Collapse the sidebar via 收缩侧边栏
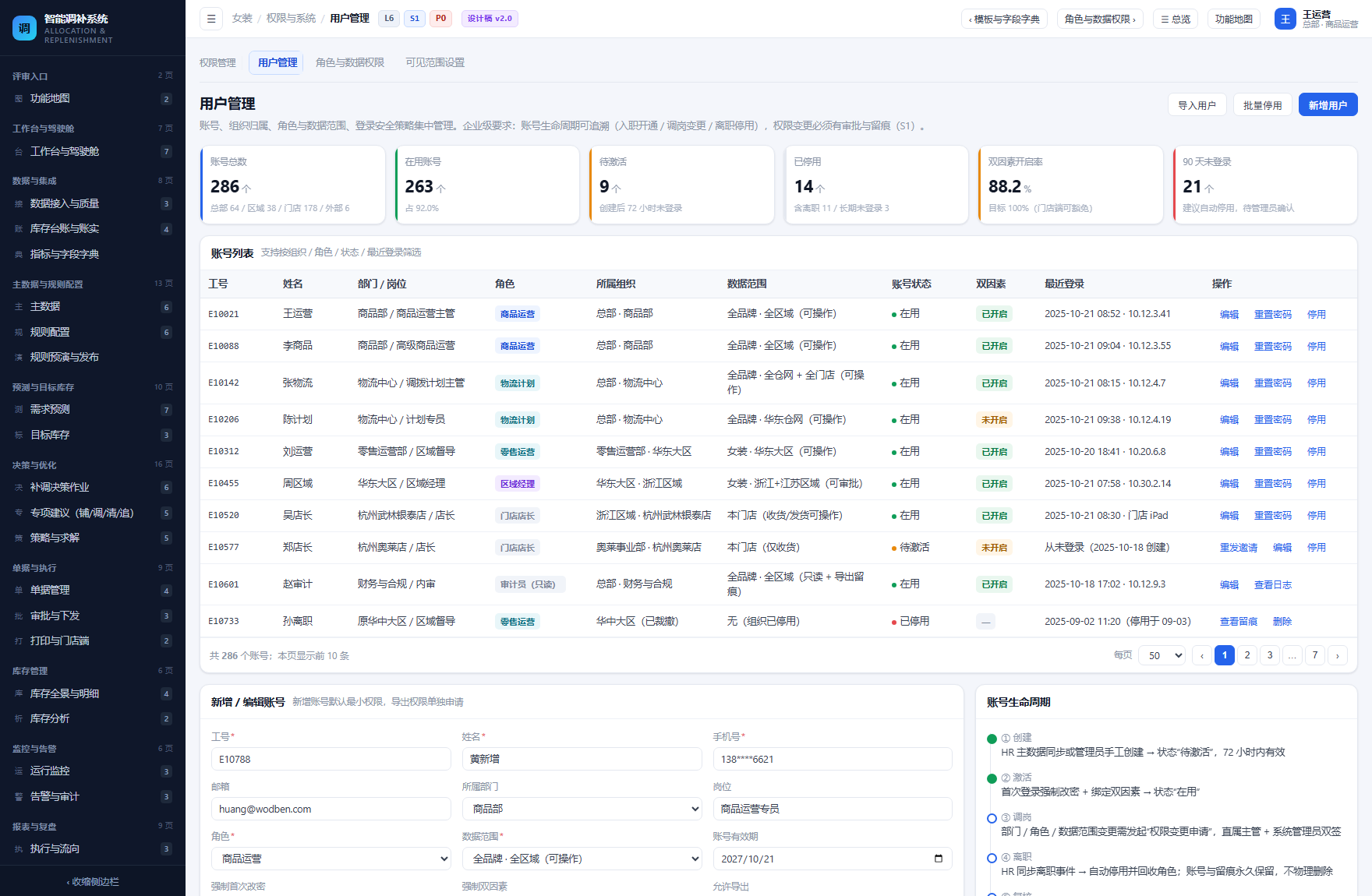 point(93,882)
